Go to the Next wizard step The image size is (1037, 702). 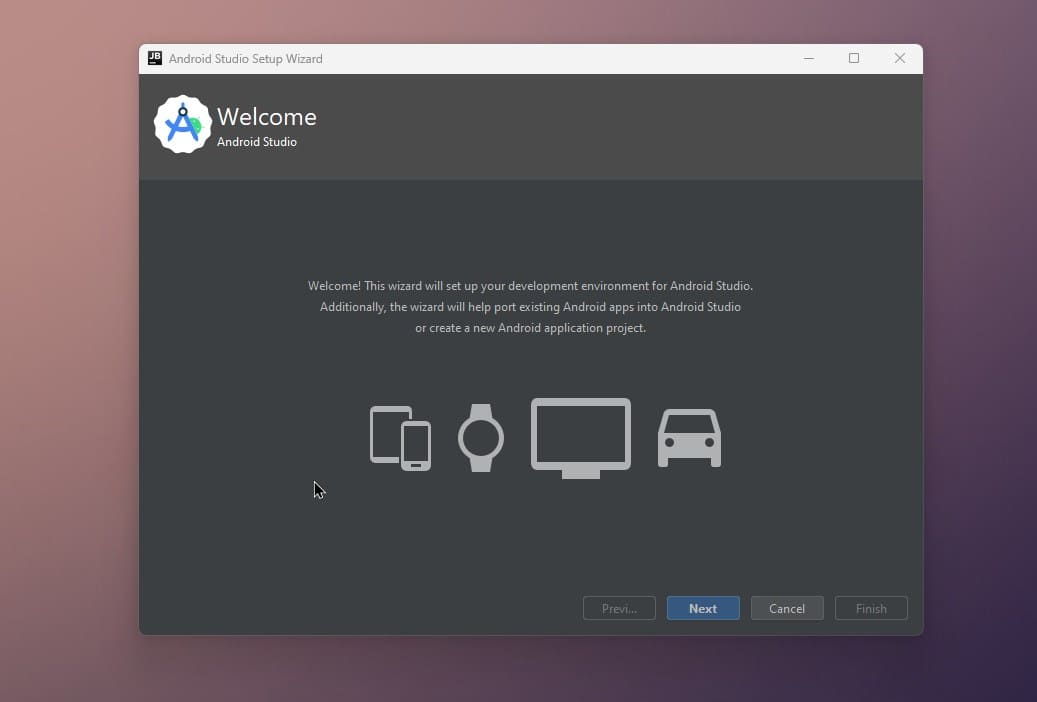click(703, 608)
